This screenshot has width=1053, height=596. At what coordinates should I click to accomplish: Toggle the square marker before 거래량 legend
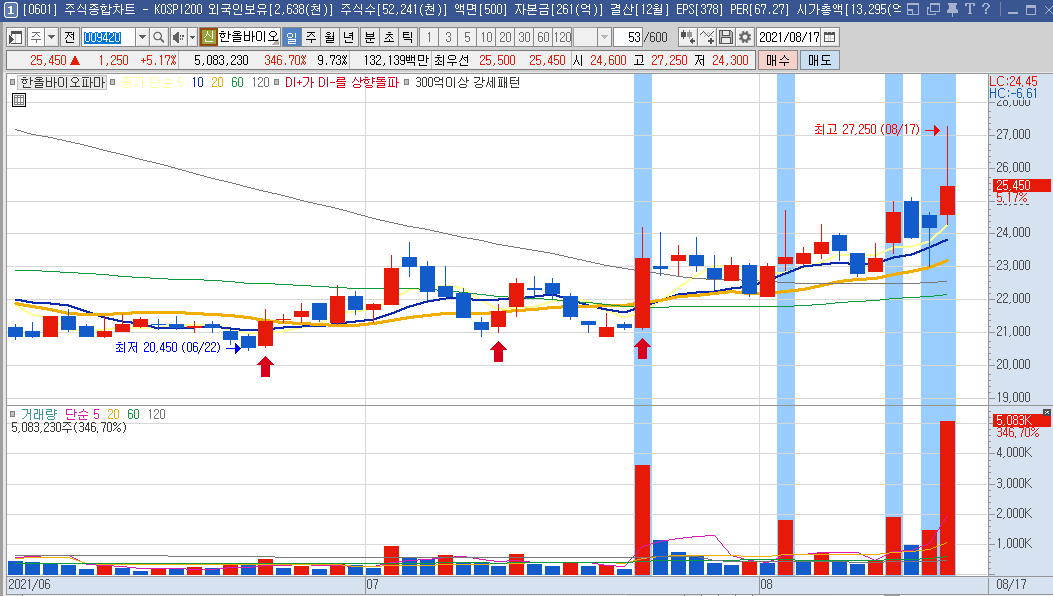pos(13,415)
